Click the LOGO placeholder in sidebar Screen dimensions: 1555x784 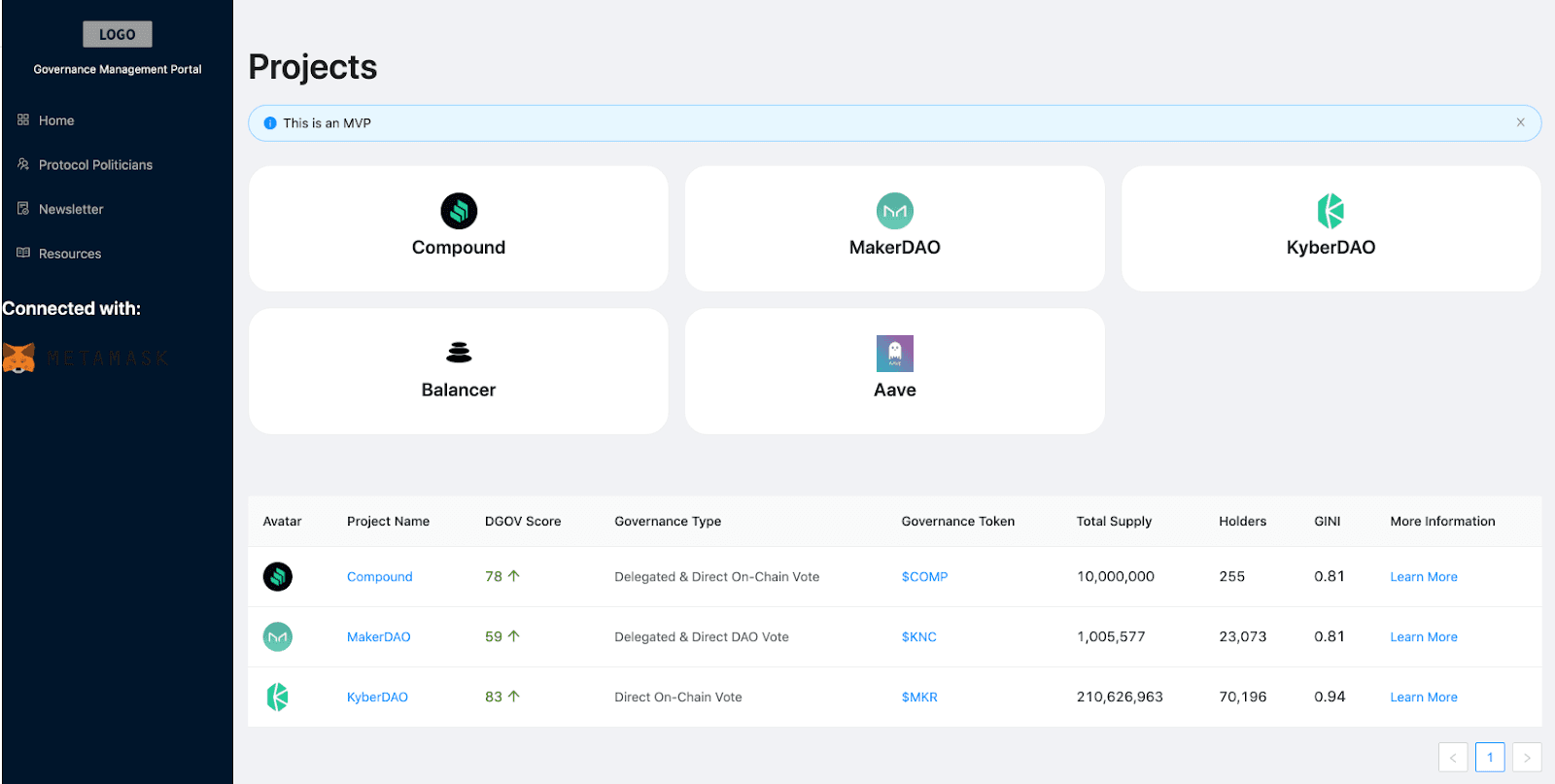pos(118,34)
